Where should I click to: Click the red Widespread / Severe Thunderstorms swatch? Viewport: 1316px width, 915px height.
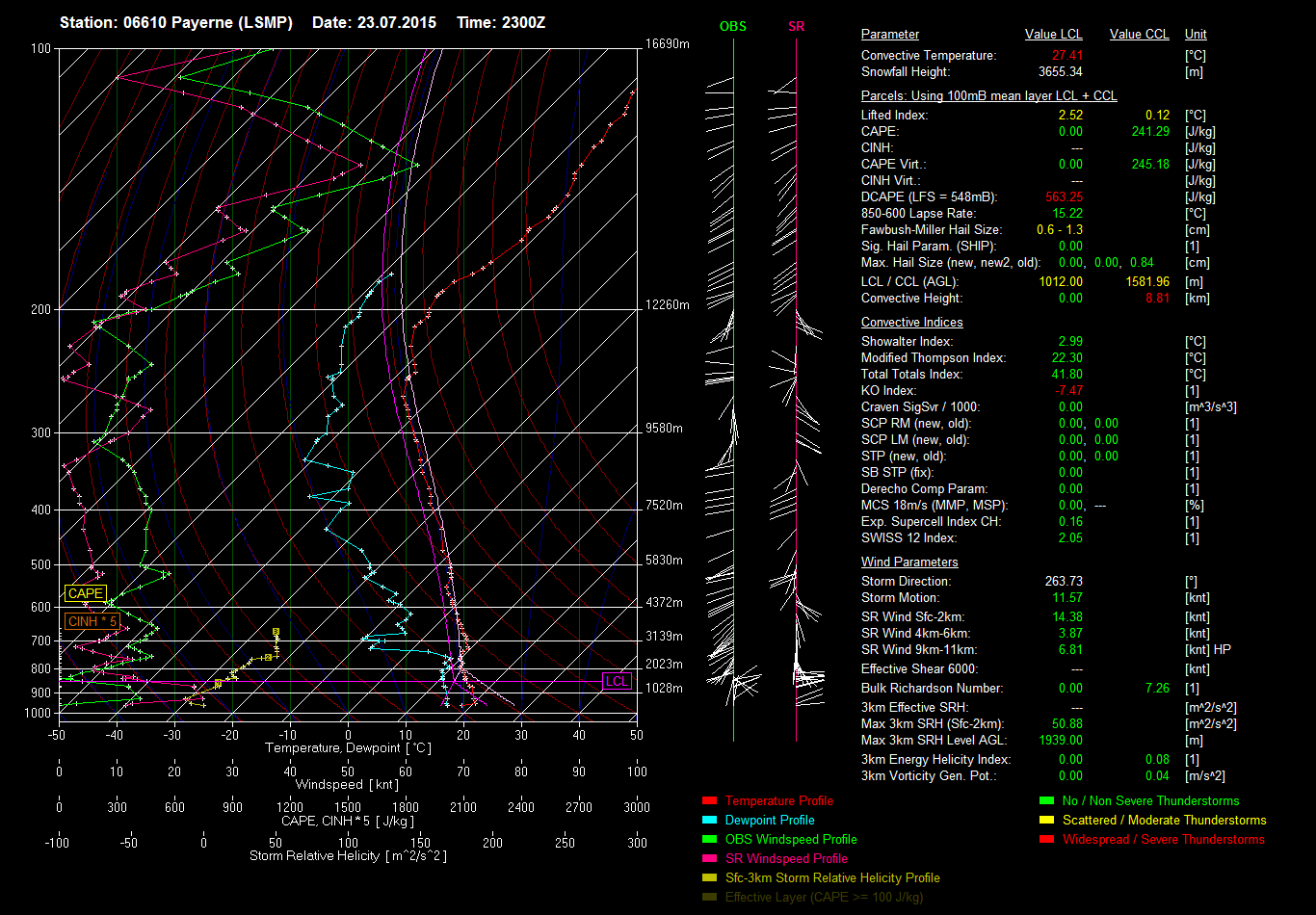point(1046,839)
